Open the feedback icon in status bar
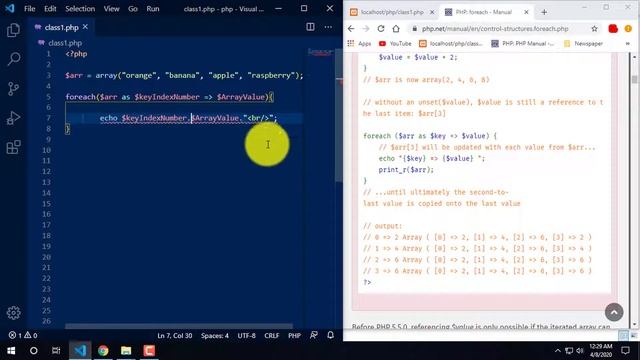640x360 pixels. click(x=313, y=335)
